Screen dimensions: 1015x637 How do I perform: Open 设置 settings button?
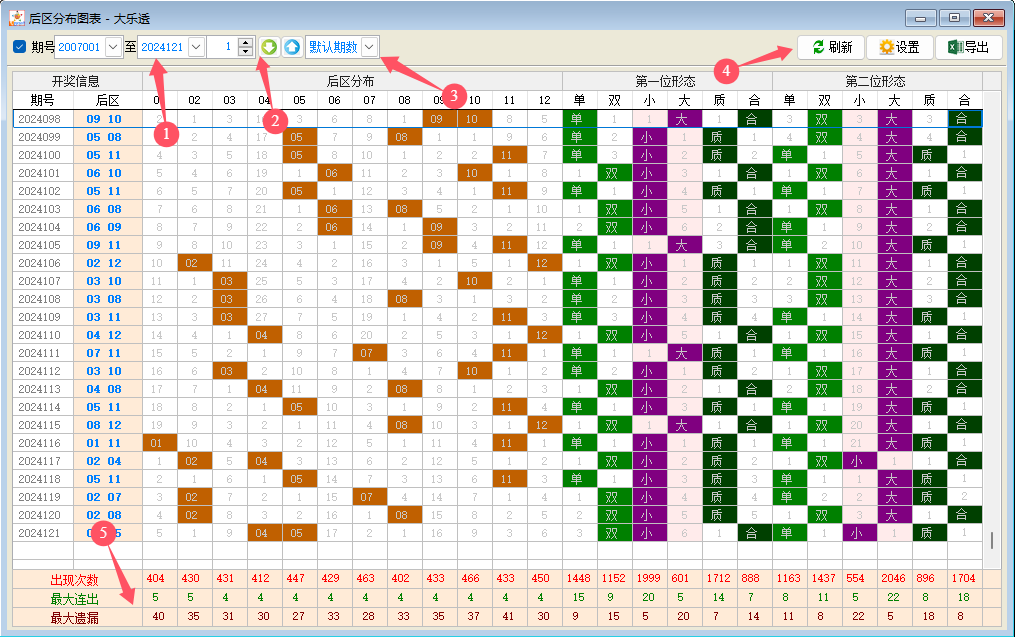(x=900, y=47)
